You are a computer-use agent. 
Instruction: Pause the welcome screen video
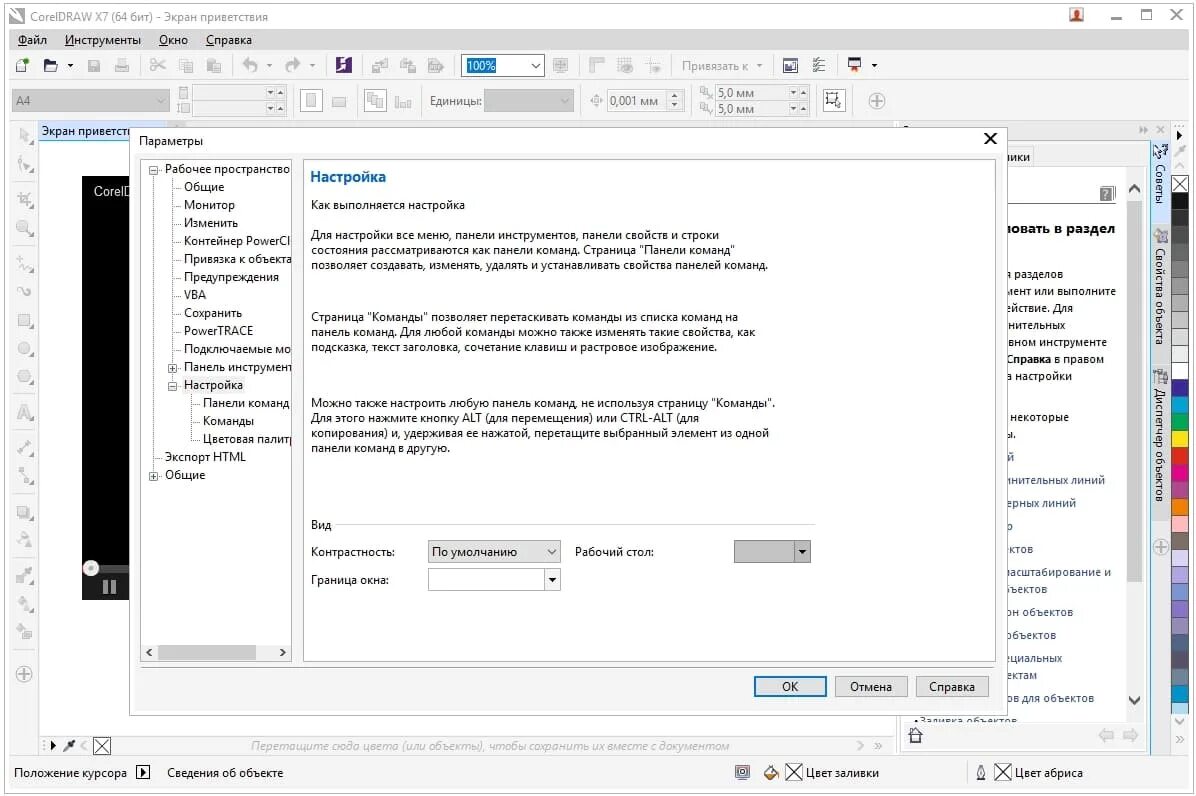109,586
